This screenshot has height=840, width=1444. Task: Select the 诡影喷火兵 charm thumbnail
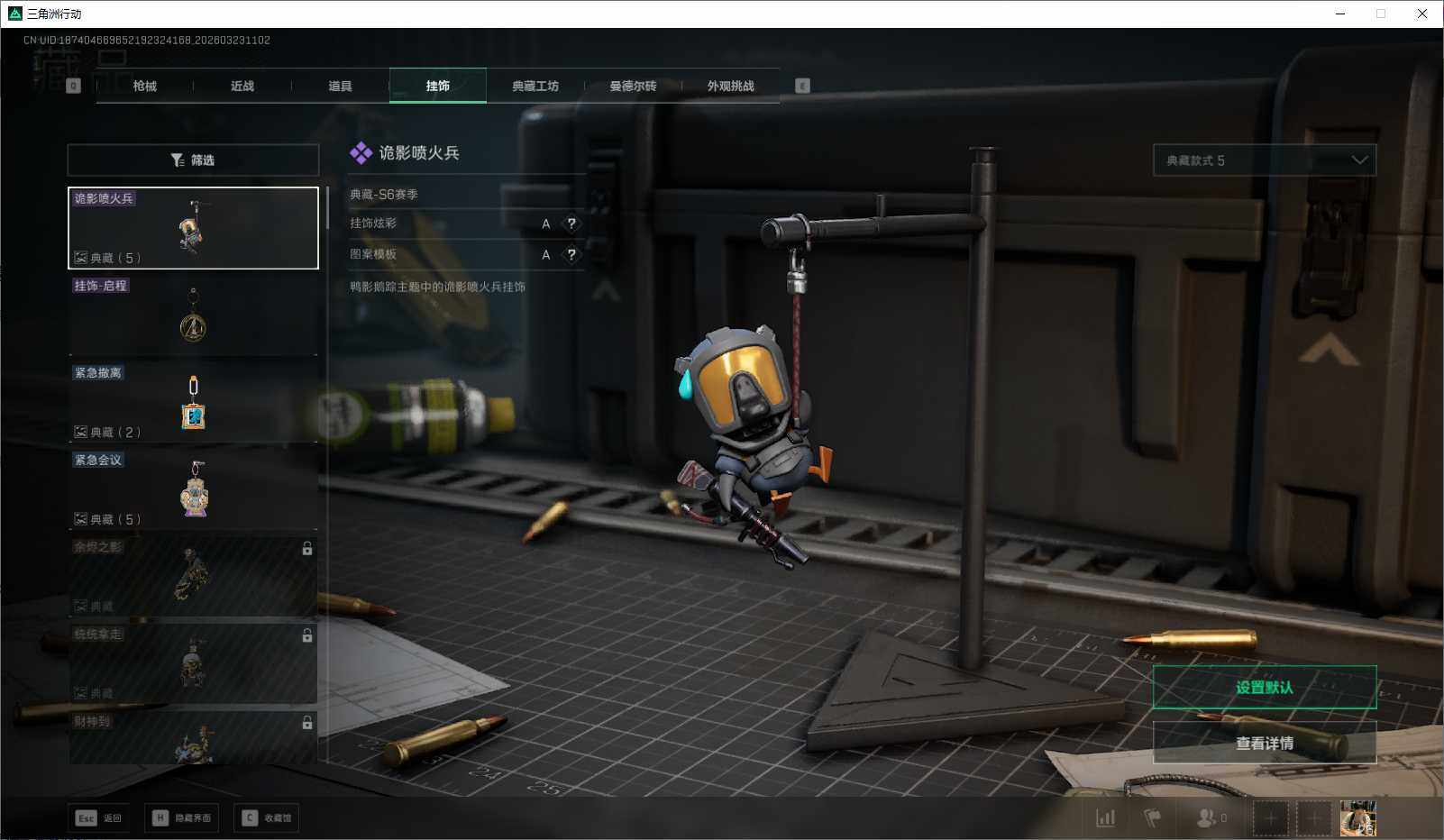click(193, 228)
